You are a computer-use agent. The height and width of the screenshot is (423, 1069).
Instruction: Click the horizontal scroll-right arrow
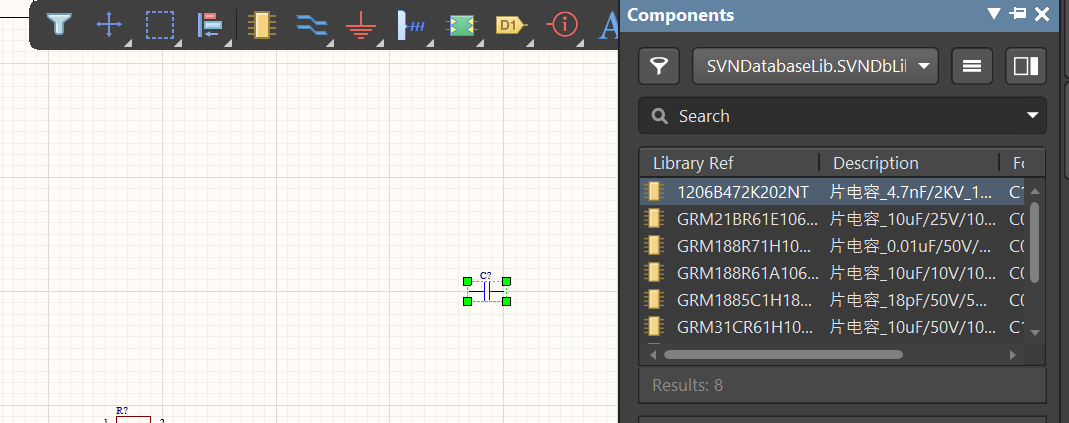point(1013,355)
